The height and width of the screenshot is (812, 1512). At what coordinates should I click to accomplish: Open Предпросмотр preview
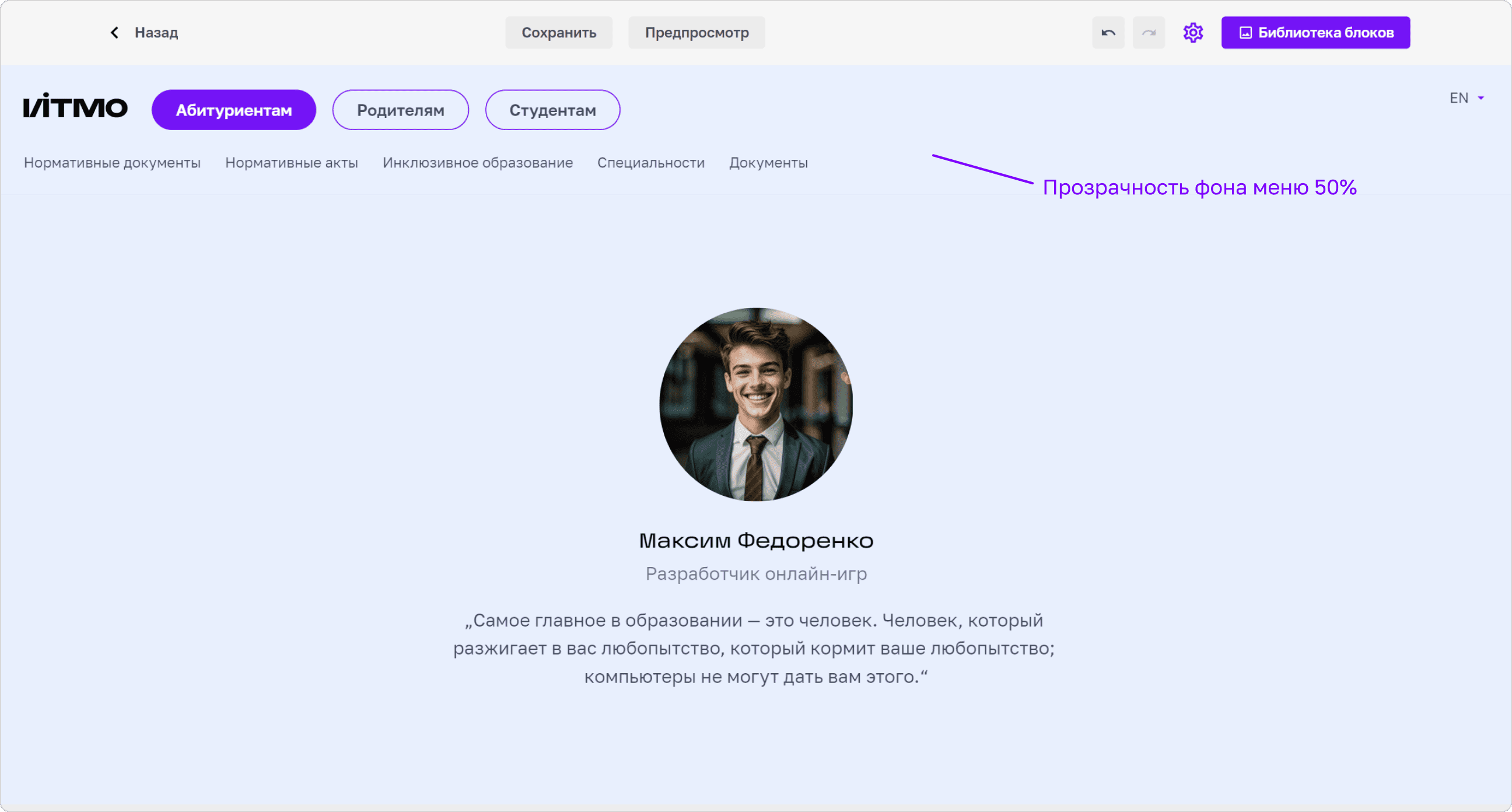tap(696, 33)
